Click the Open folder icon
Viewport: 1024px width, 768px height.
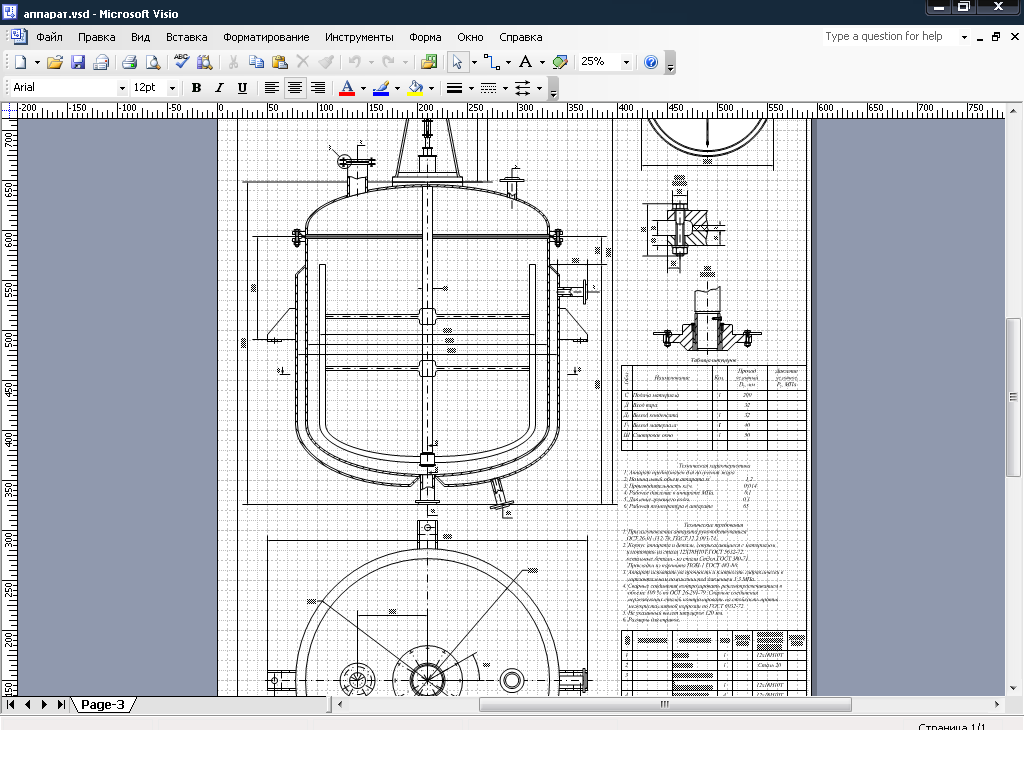pyautogui.click(x=55, y=62)
